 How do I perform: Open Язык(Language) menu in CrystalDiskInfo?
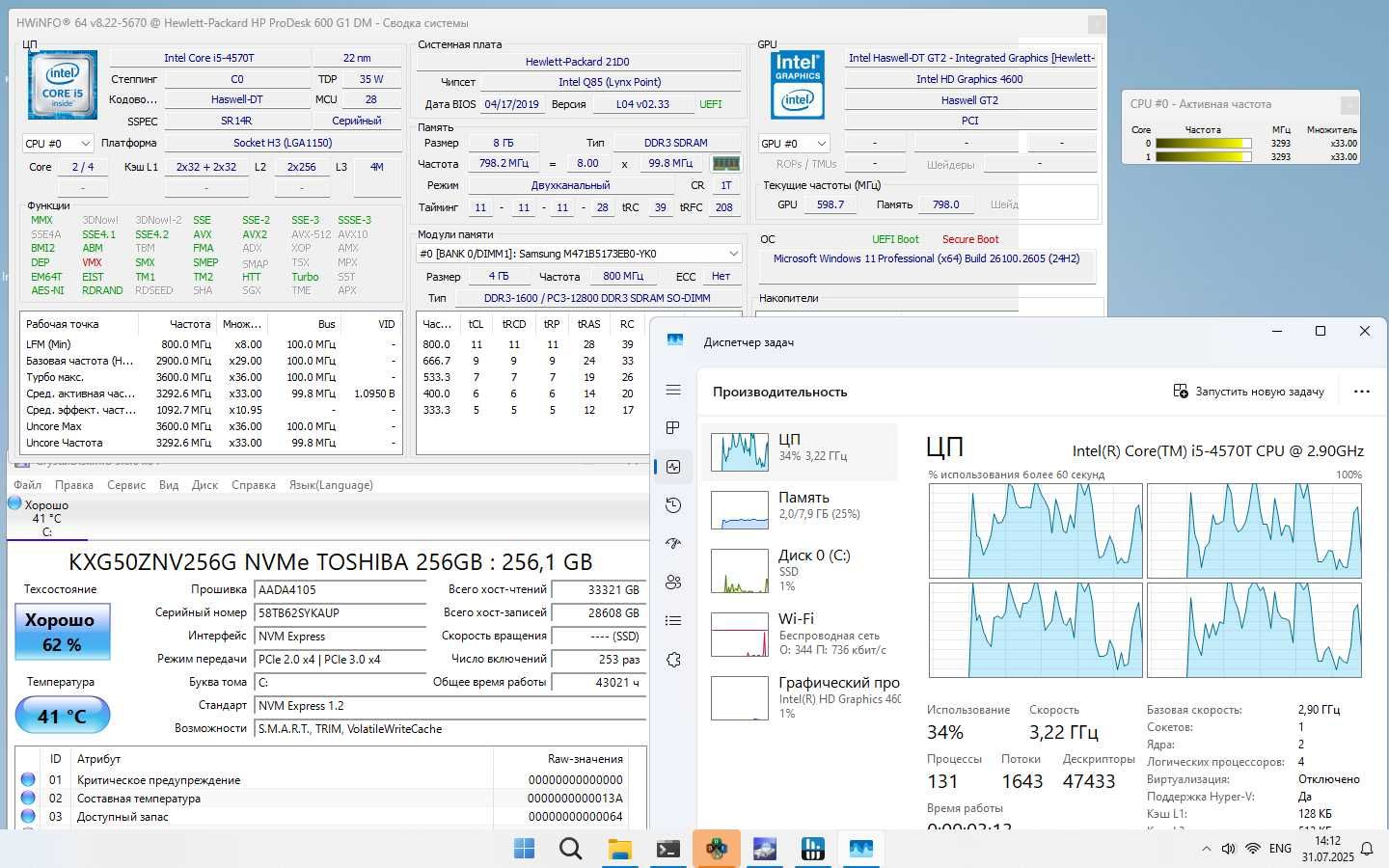point(331,485)
